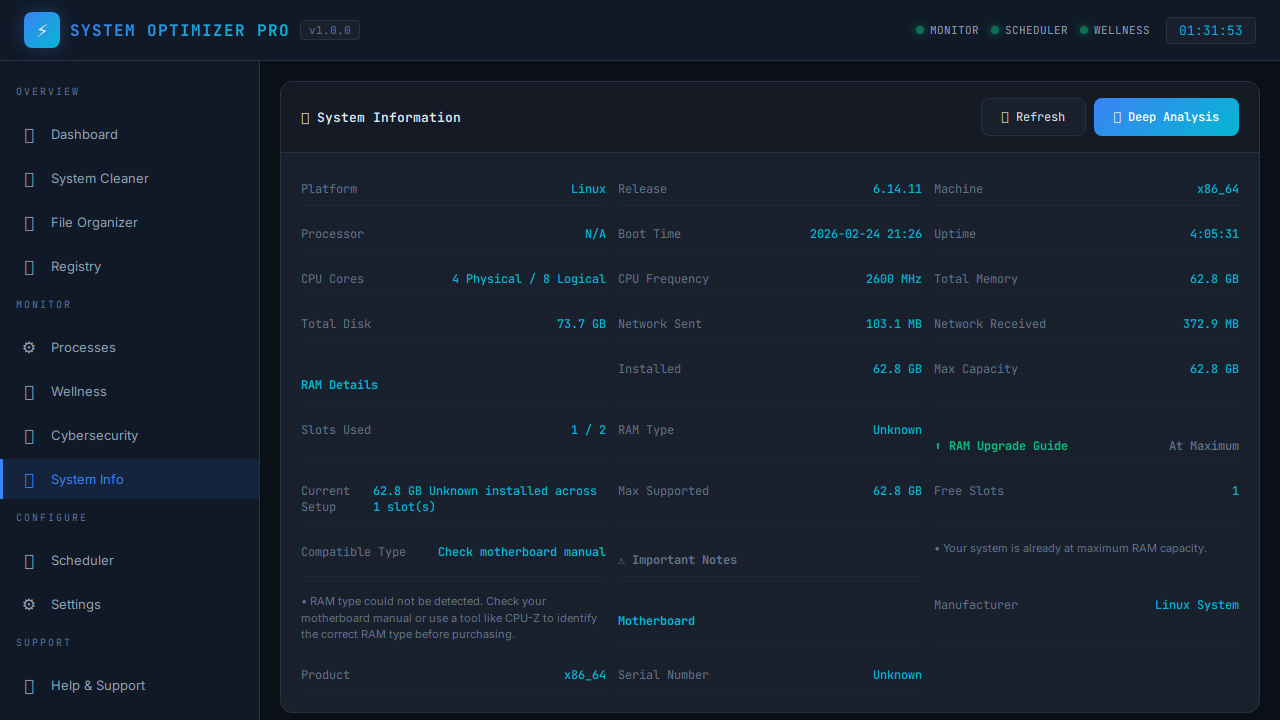Viewport: 1280px width, 720px height.
Task: Open the RAM Upgrade Guide link
Action: tap(1002, 446)
